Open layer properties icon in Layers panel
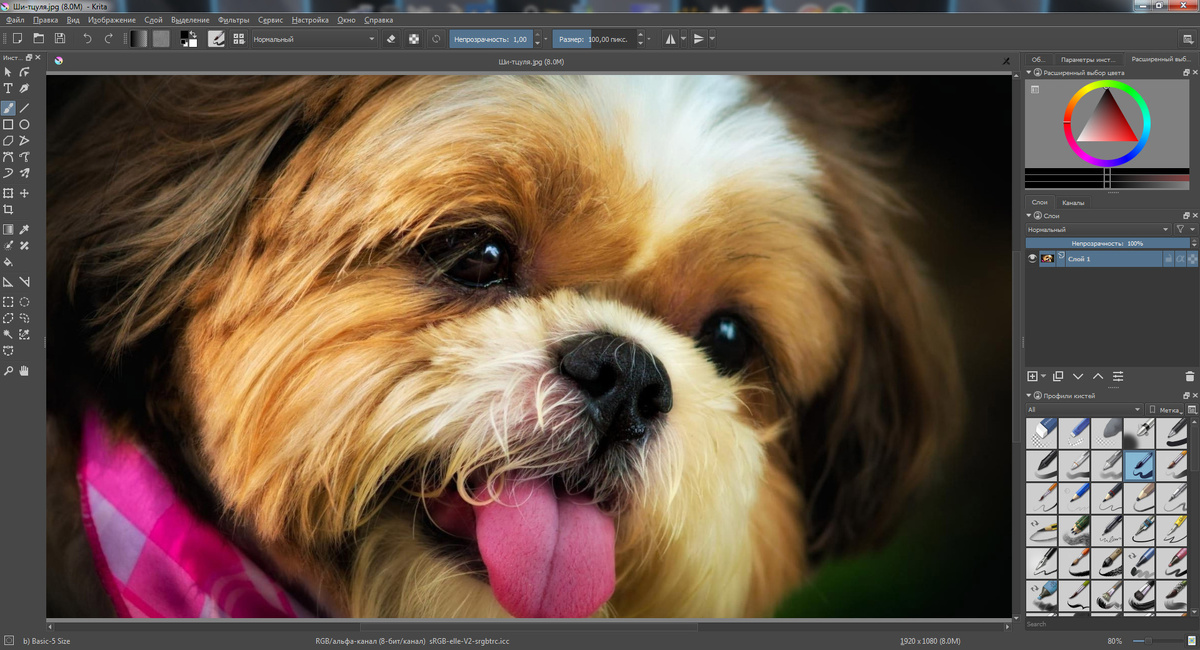 tap(1118, 376)
